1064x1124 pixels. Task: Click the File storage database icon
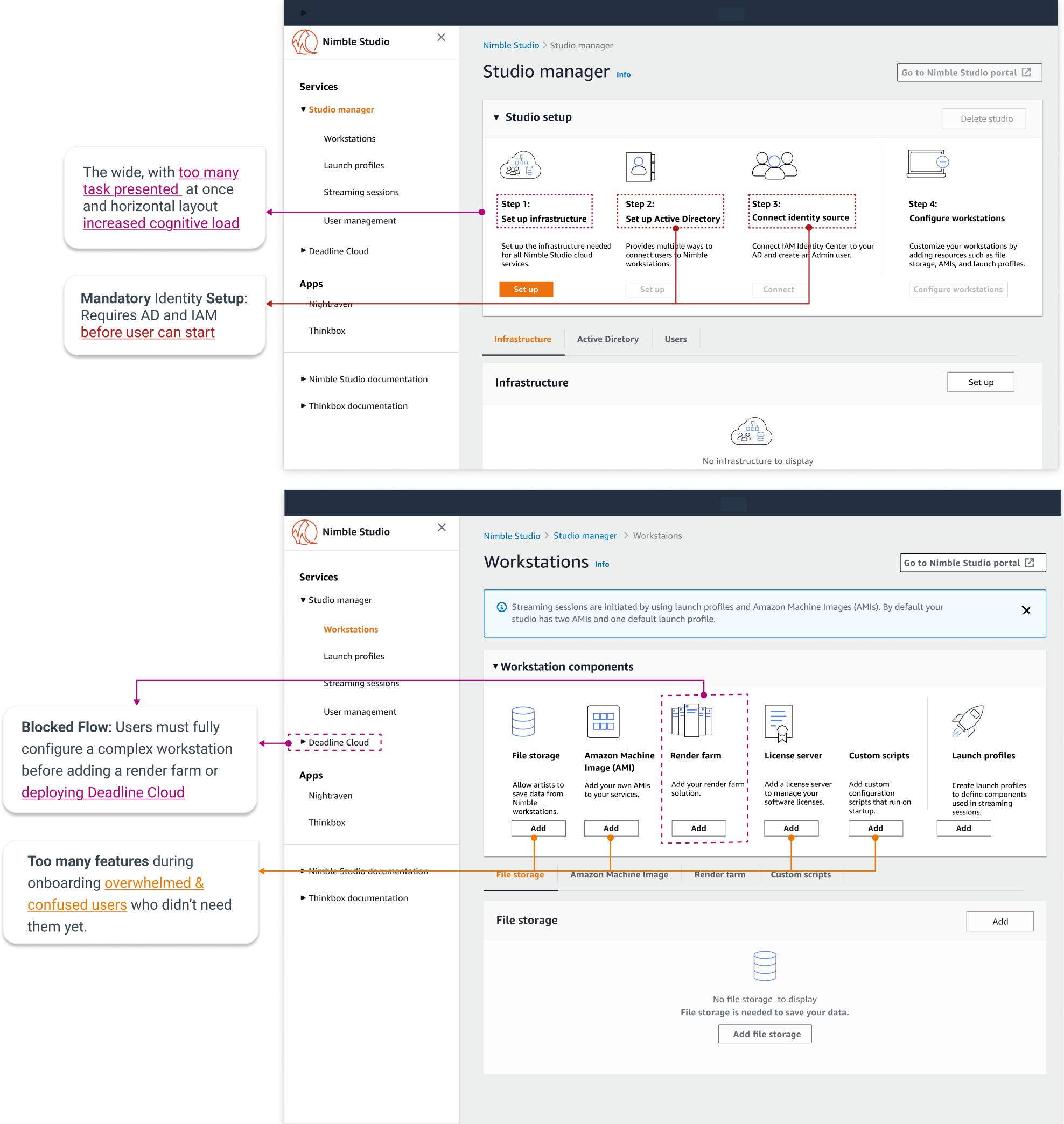[x=522, y=721]
